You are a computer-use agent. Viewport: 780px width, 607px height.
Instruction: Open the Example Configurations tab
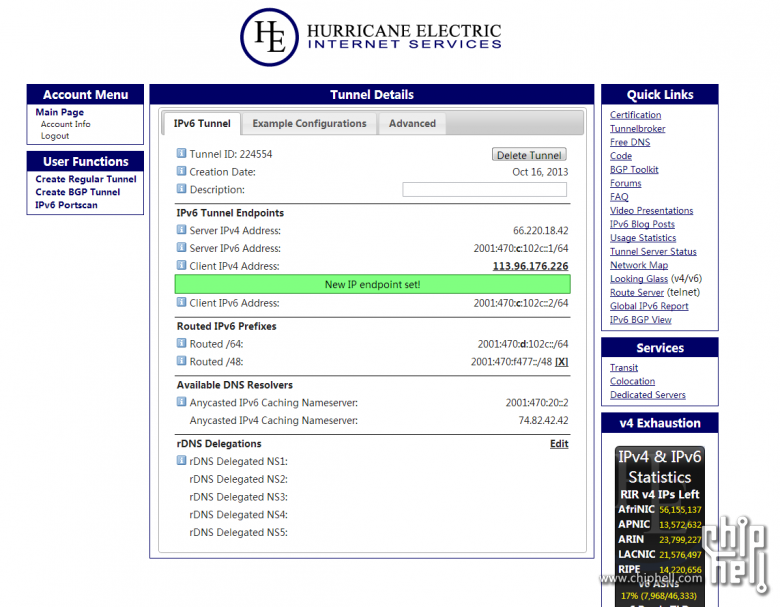pos(309,123)
